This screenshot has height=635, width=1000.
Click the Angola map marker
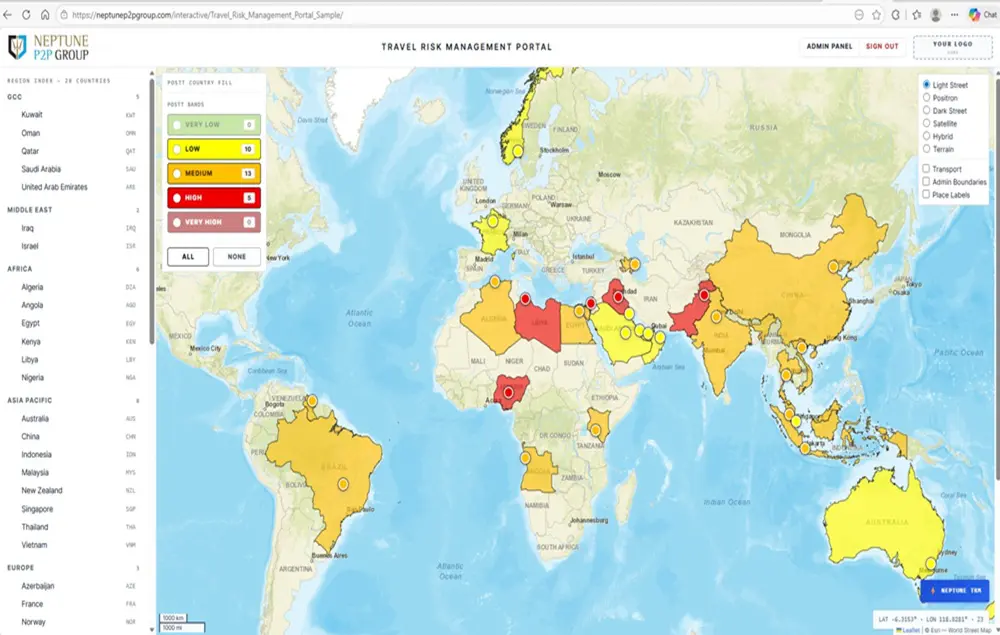pyautogui.click(x=525, y=458)
